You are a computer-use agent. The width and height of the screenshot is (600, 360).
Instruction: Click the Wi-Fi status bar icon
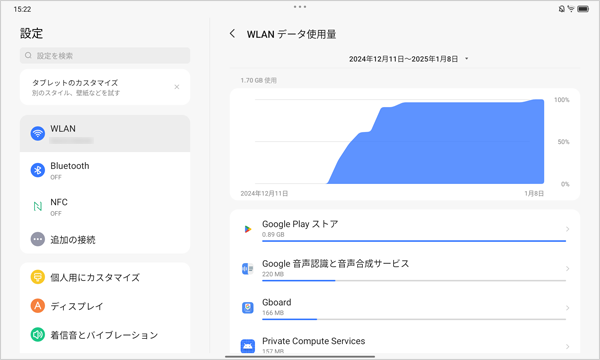[x=571, y=9]
